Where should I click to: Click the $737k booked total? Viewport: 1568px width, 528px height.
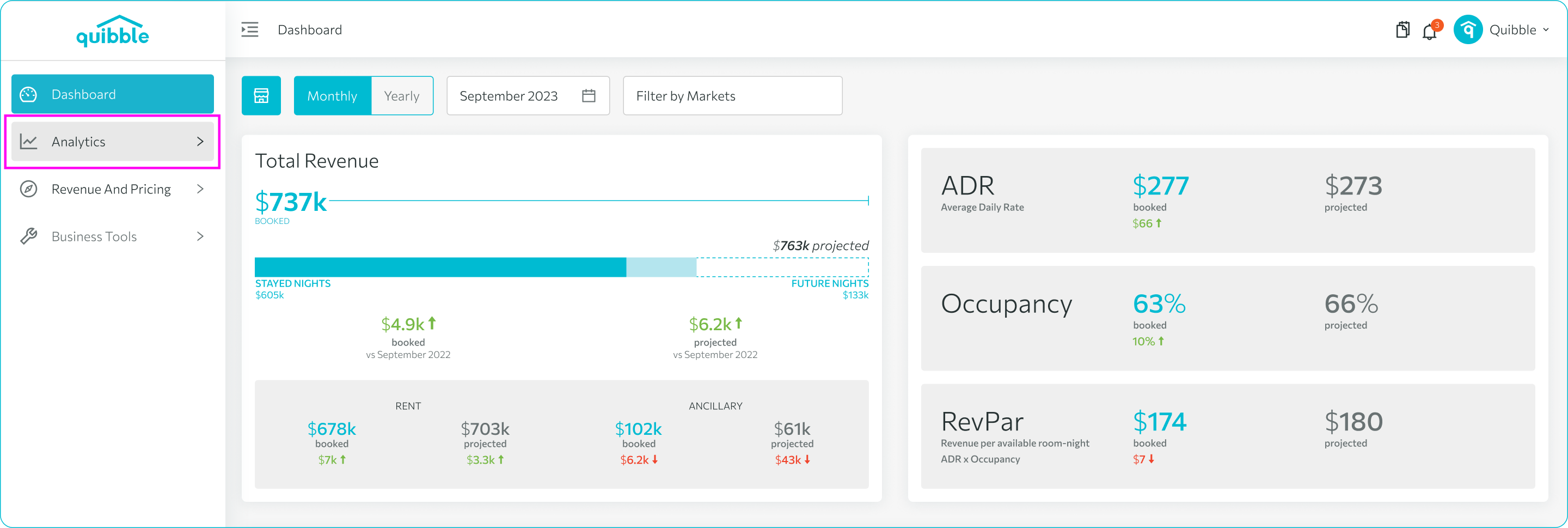tap(291, 202)
